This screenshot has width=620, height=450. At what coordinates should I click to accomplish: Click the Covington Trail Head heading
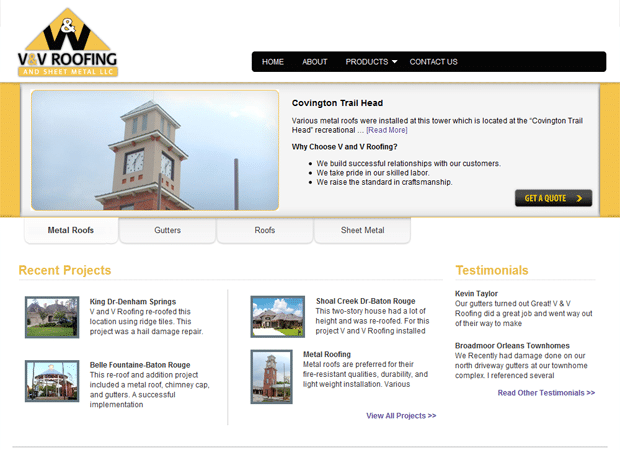[x=337, y=103]
